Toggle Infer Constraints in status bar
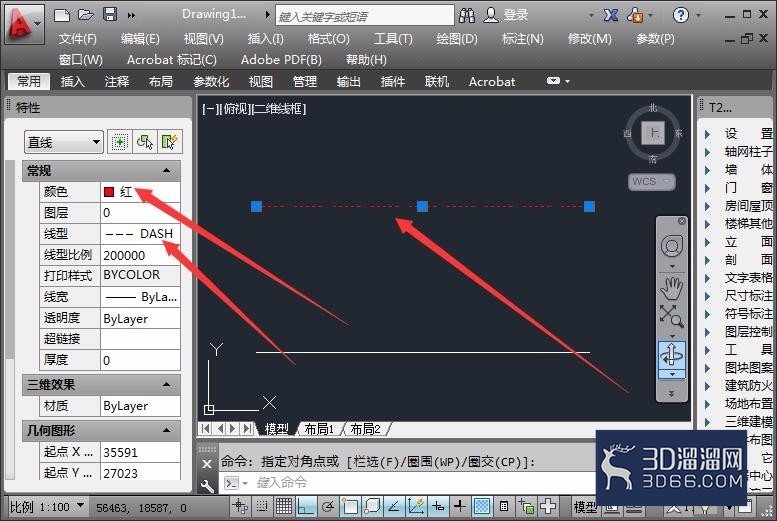Image resolution: width=777 pixels, height=521 pixels. tap(240, 506)
